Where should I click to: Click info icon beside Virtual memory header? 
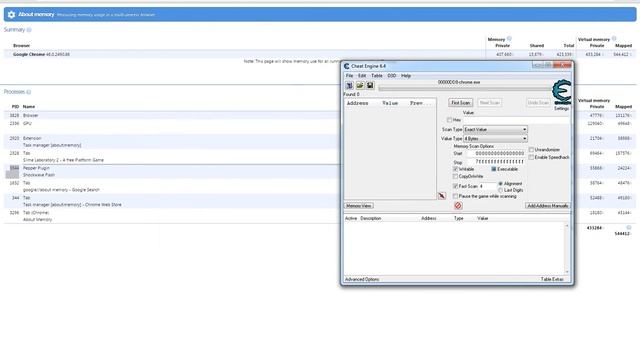pyautogui.click(x=614, y=39)
